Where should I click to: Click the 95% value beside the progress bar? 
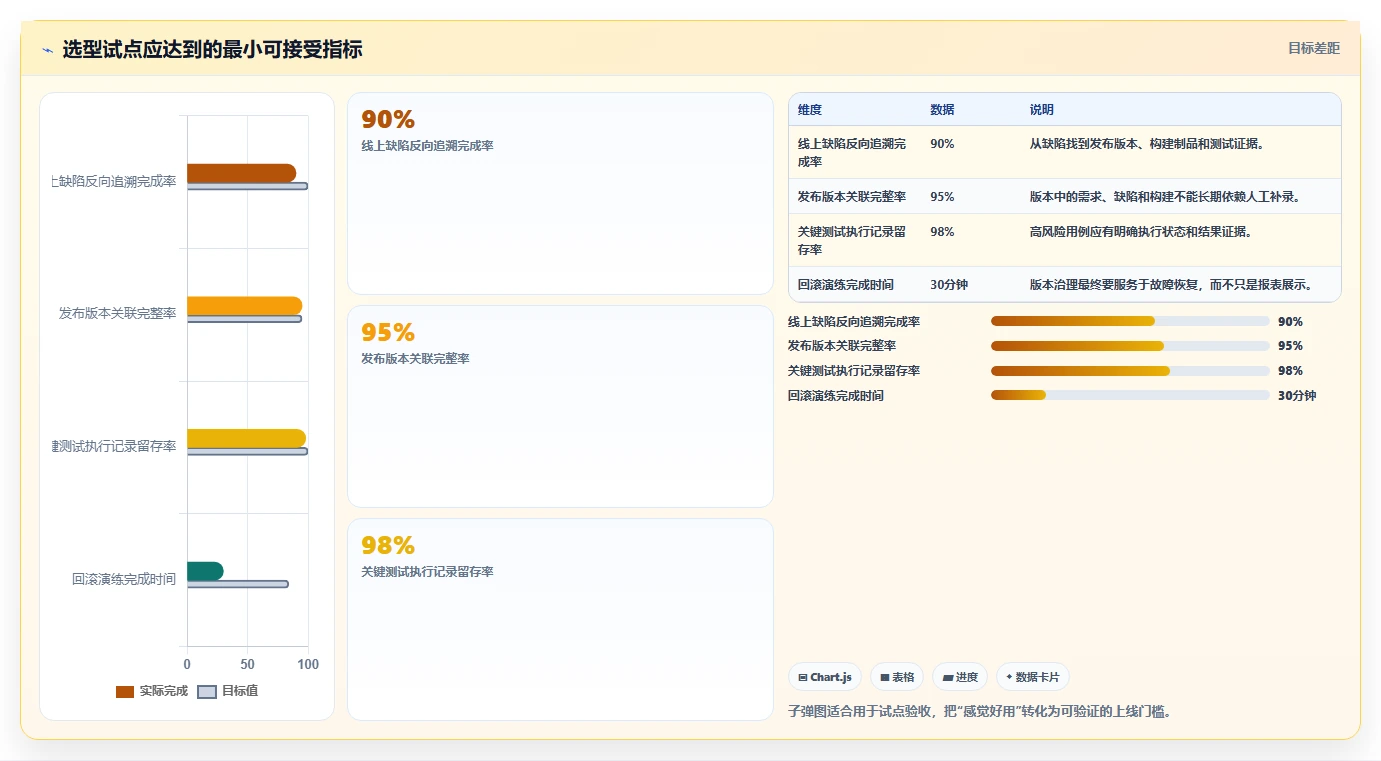pos(1290,346)
